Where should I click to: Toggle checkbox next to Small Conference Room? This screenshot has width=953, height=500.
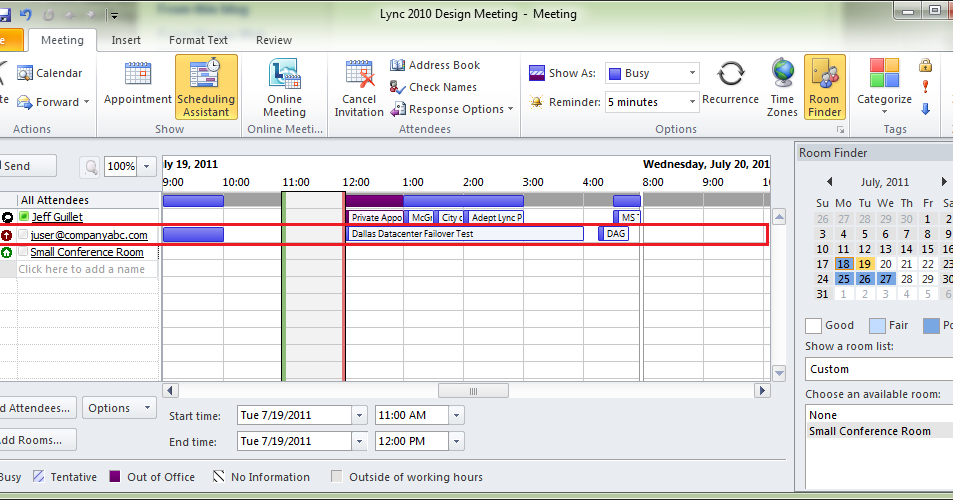click(x=23, y=252)
